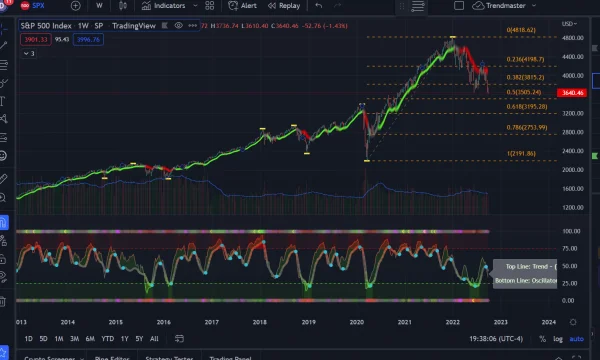This screenshot has width=600, height=360.
Task: Click the red 3640.46 current price label
Action: click(572, 93)
